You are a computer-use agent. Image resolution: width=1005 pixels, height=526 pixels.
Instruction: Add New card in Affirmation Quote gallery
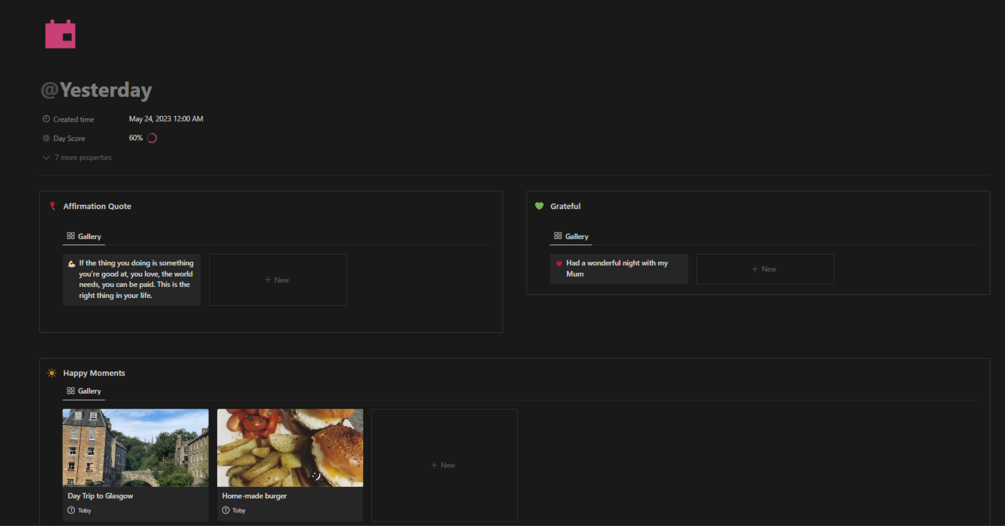point(278,280)
